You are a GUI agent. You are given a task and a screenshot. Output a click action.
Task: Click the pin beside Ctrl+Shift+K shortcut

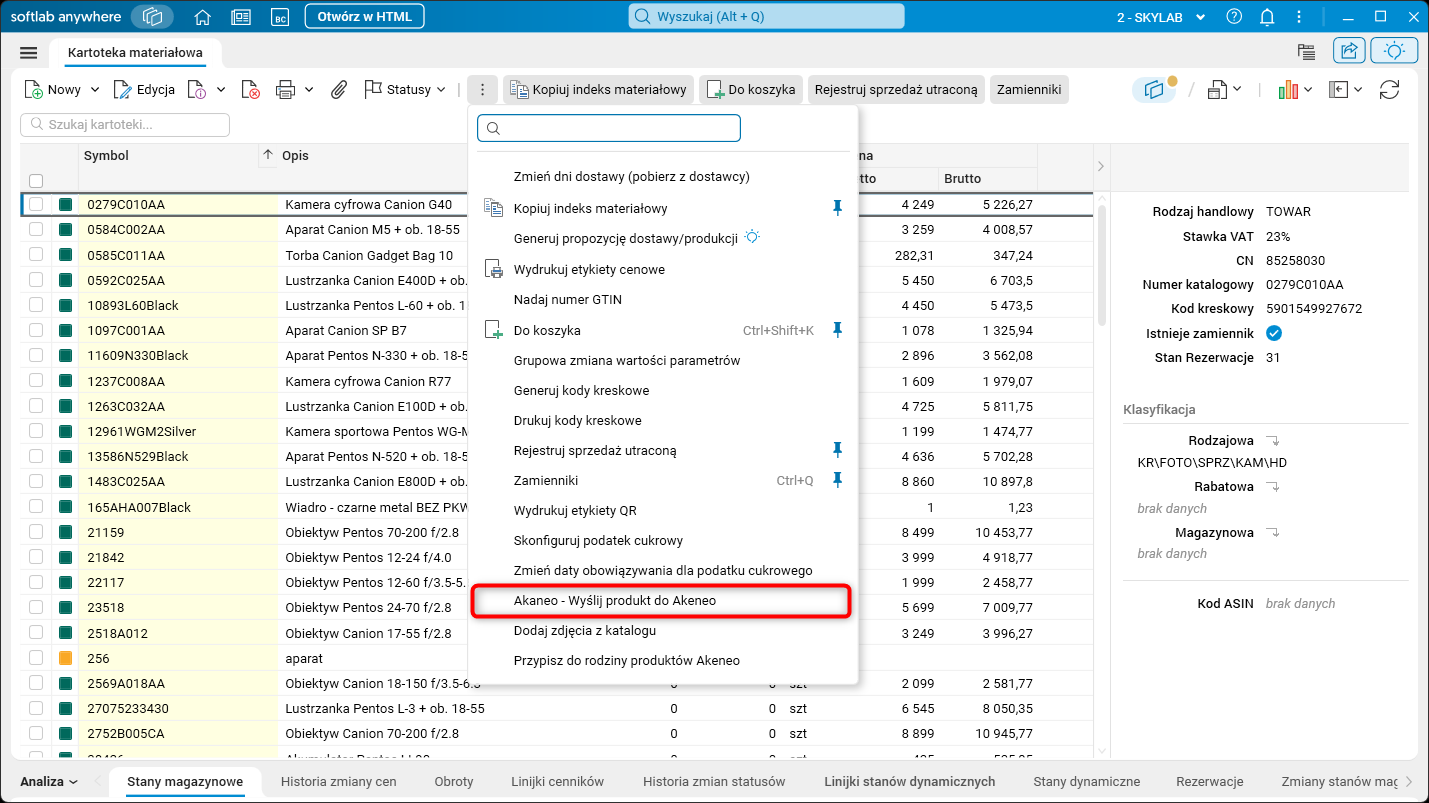[838, 330]
